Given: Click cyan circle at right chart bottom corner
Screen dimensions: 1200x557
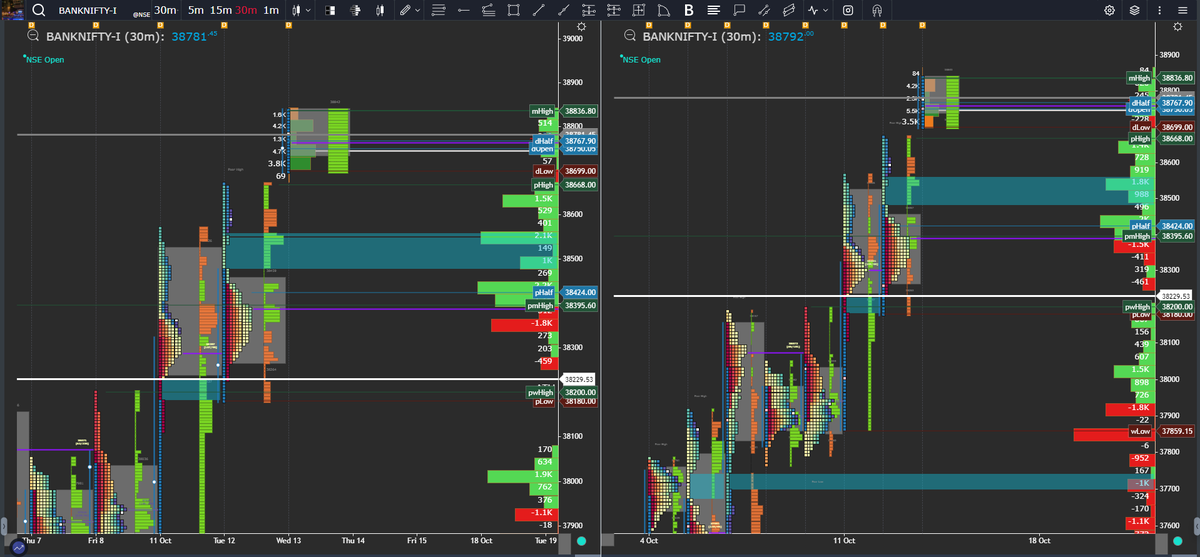Looking at the screenshot, I should pyautogui.click(x=1176, y=541).
